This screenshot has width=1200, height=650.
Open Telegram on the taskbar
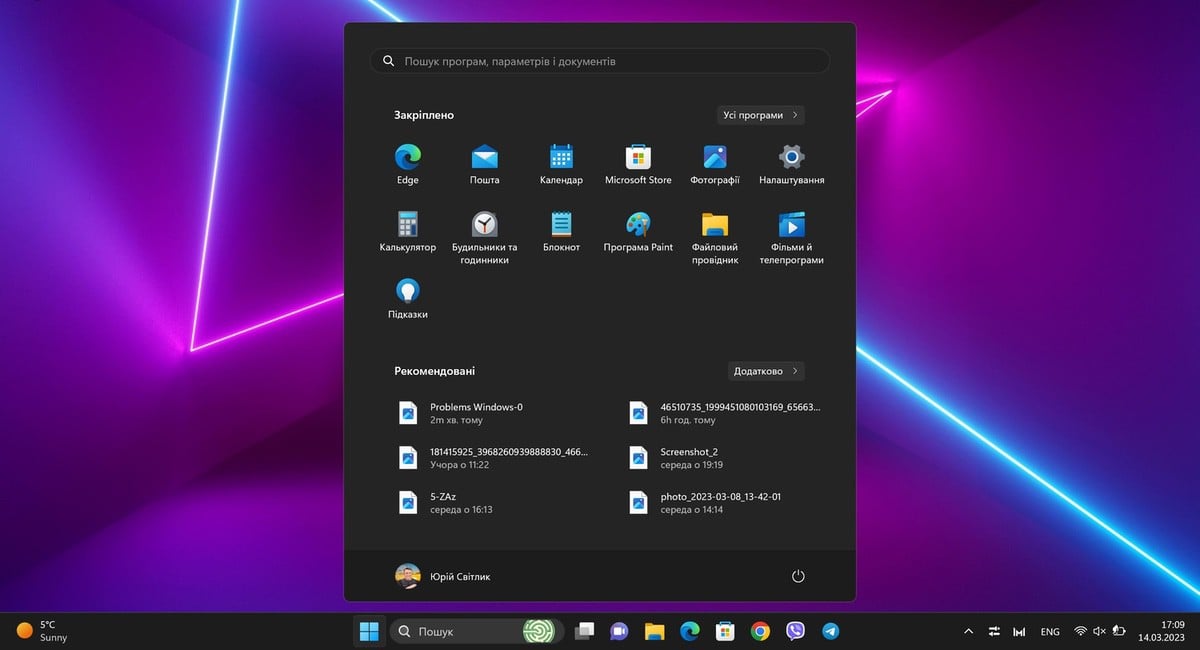click(x=830, y=631)
